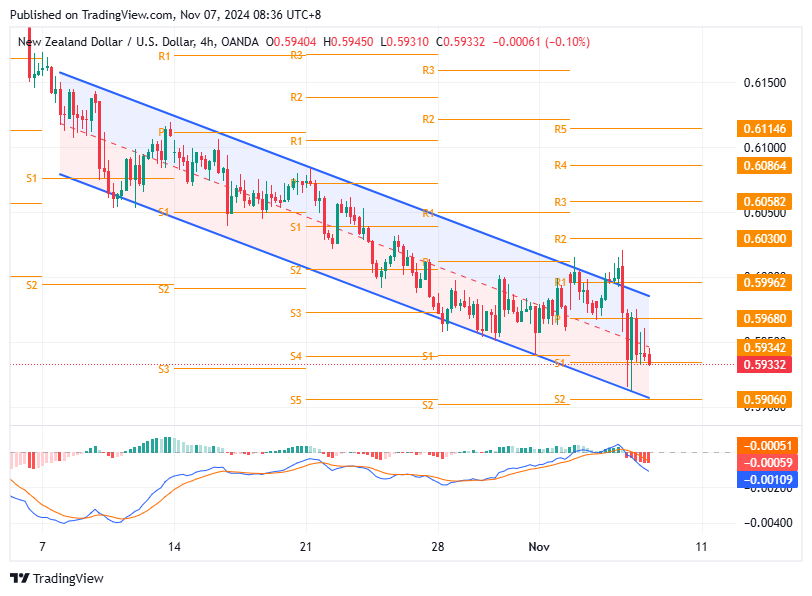
Task: Select the 0.60300 orange price label
Action: pos(764,239)
